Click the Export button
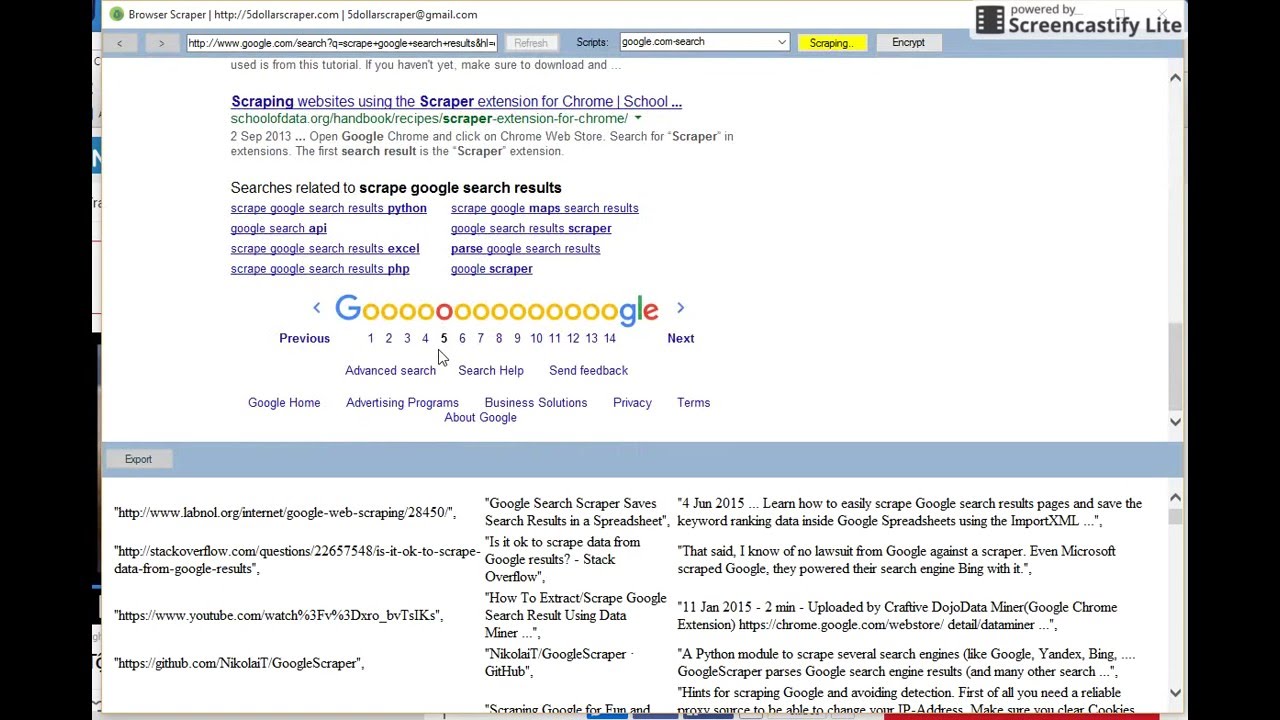1280x720 pixels. [138, 459]
